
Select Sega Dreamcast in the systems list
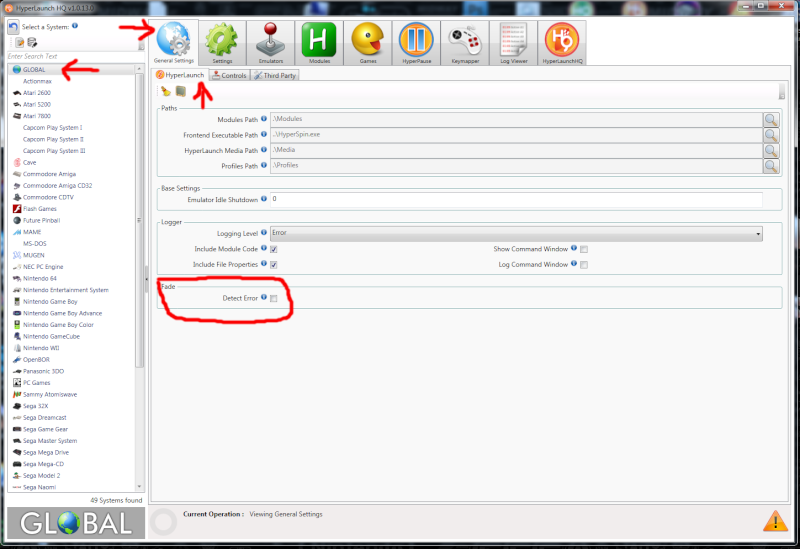click(71, 418)
